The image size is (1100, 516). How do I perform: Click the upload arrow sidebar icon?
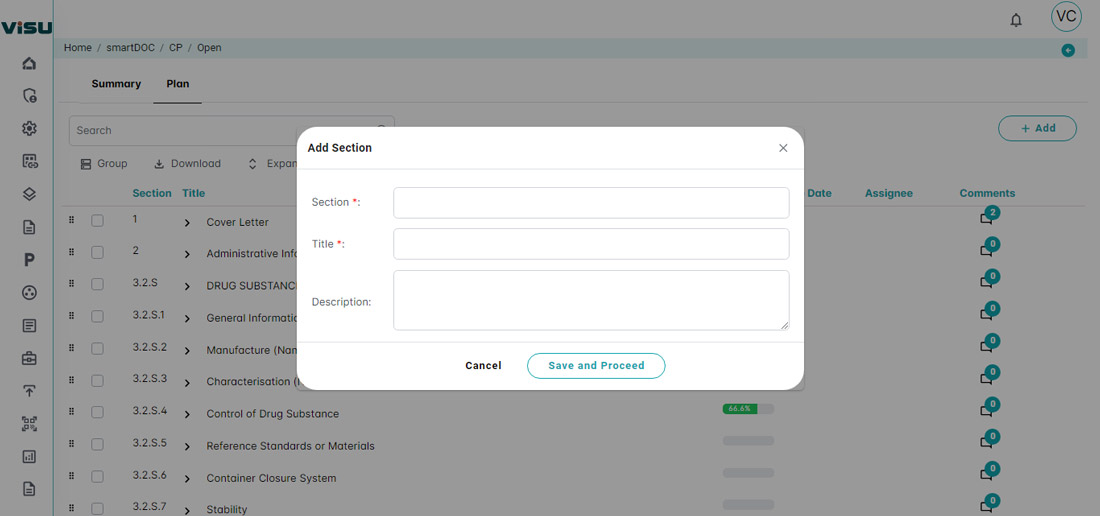coord(29,391)
